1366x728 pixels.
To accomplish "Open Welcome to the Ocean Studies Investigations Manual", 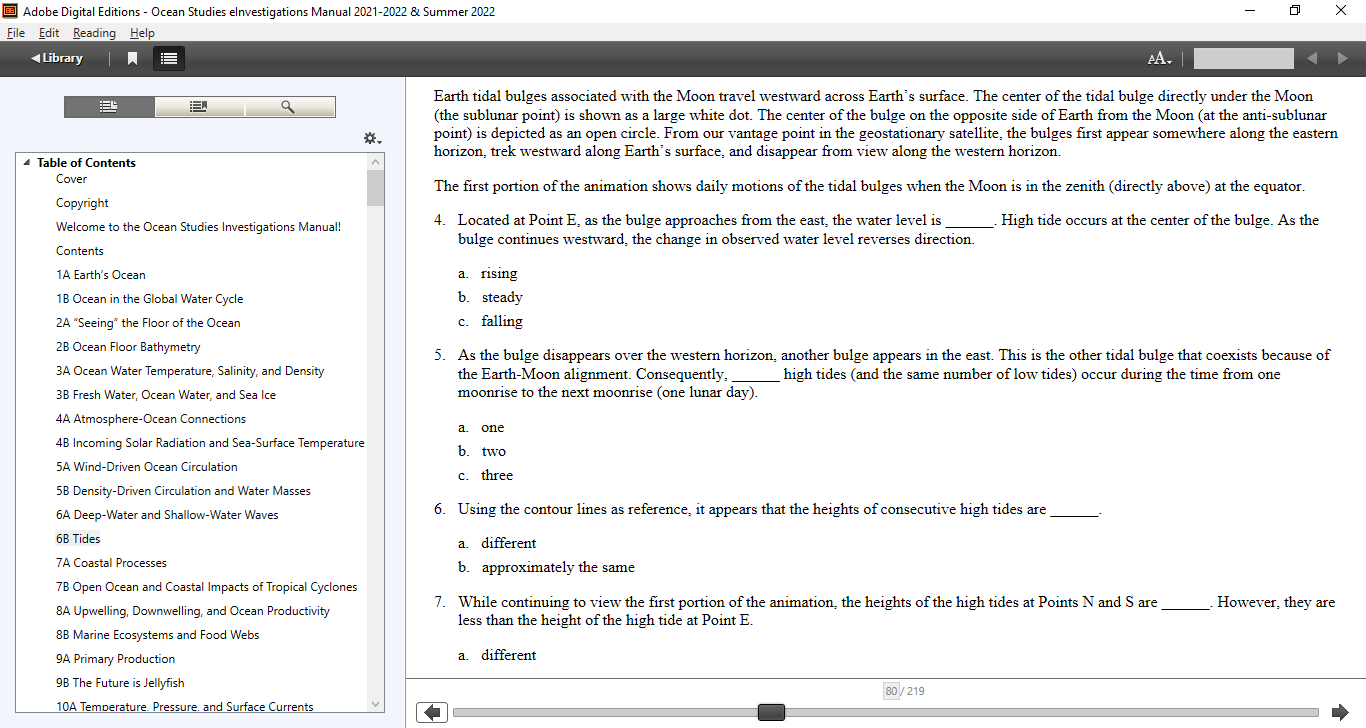I will click(x=198, y=227).
